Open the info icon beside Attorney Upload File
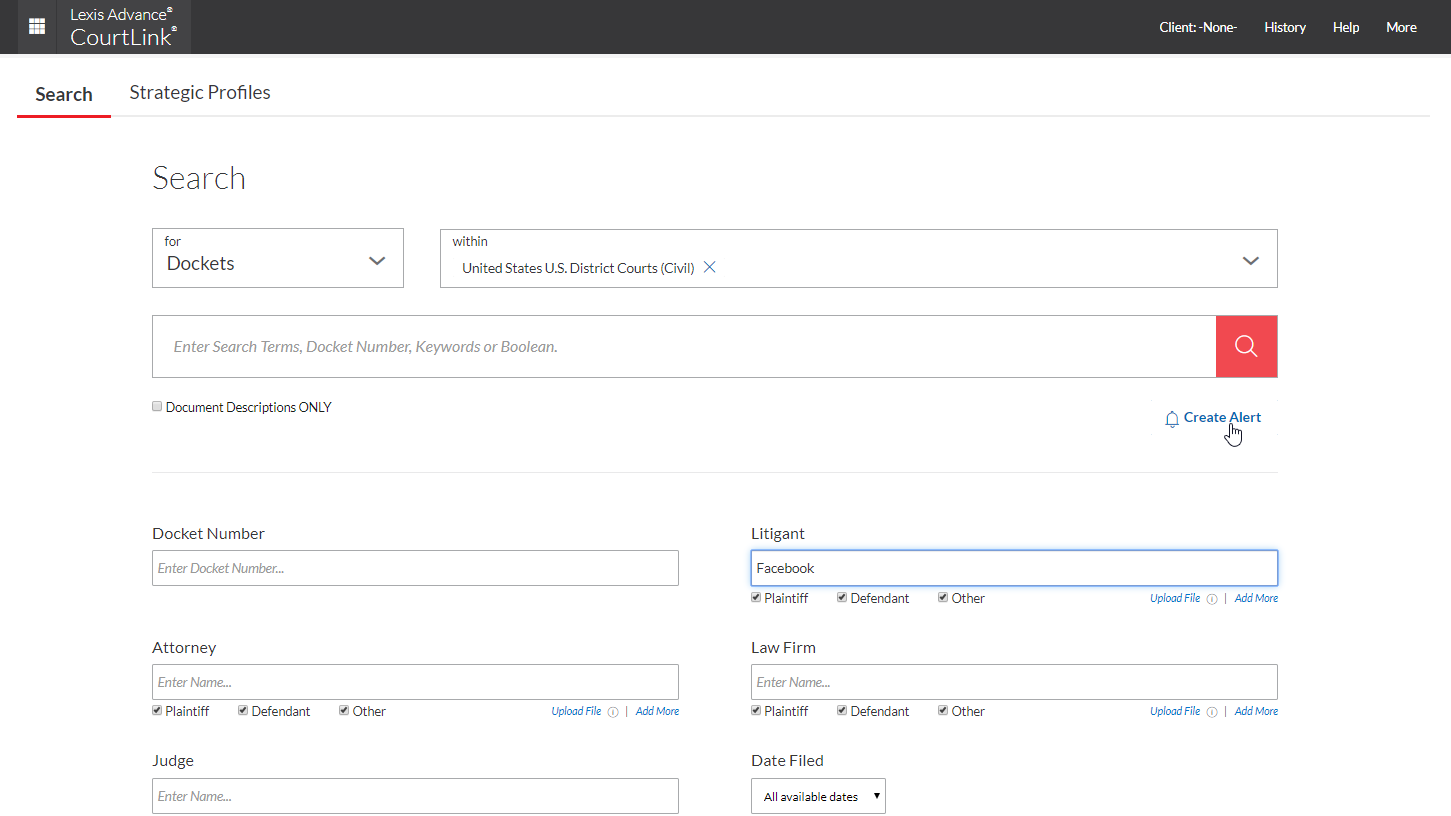 pos(613,711)
